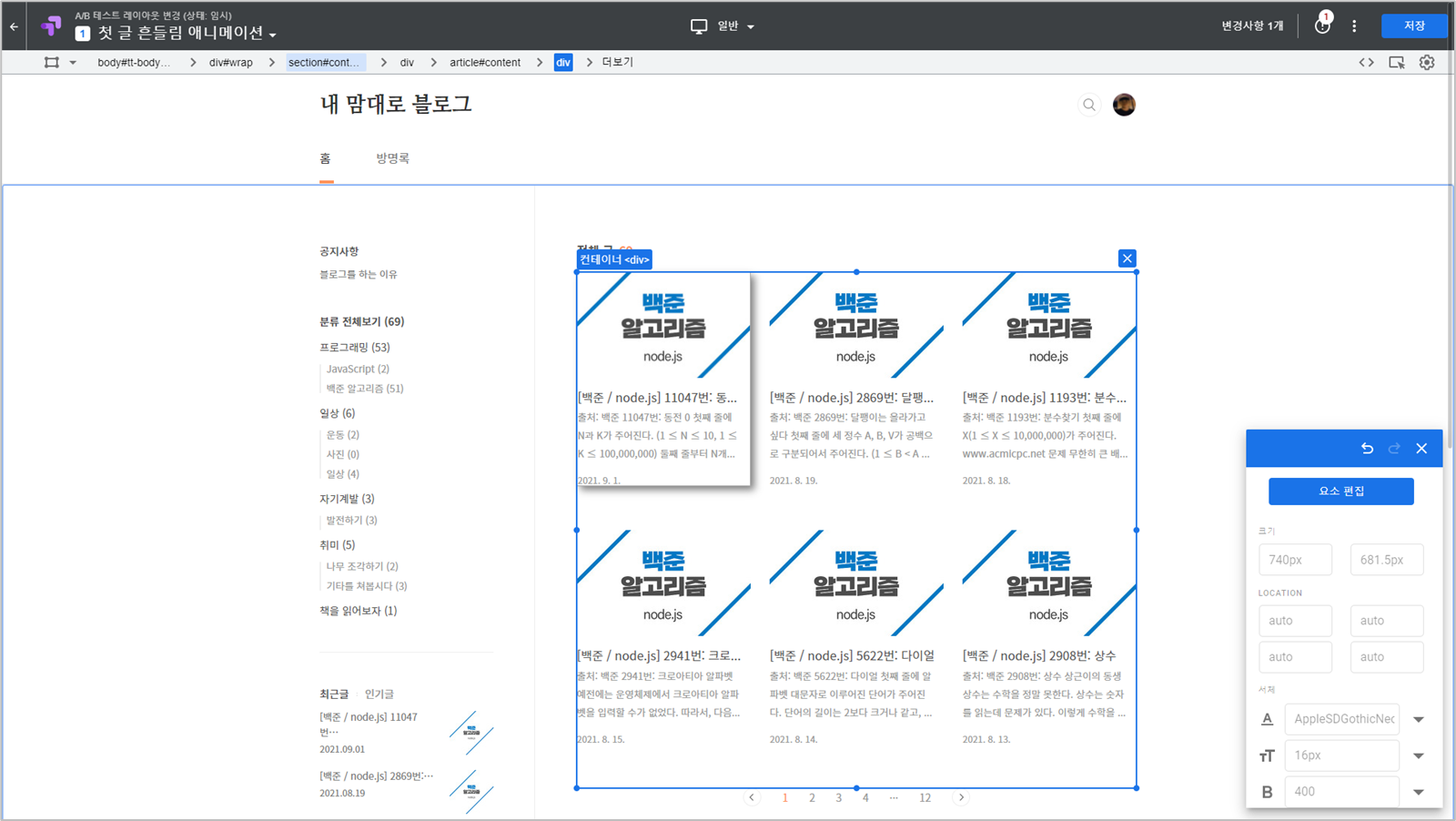This screenshot has width=1456, height=821.
Task: Close the element edit panel
Action: point(1421,448)
